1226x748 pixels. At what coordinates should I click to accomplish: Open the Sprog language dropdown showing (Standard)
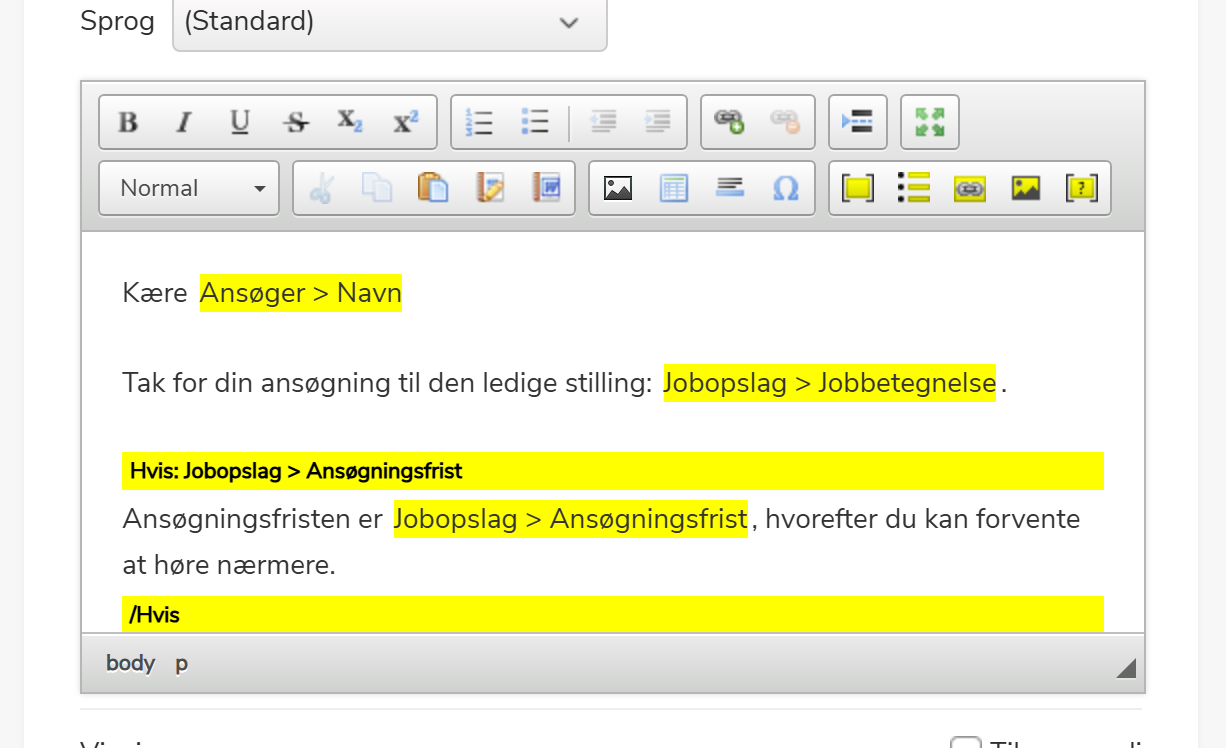[x=389, y=22]
